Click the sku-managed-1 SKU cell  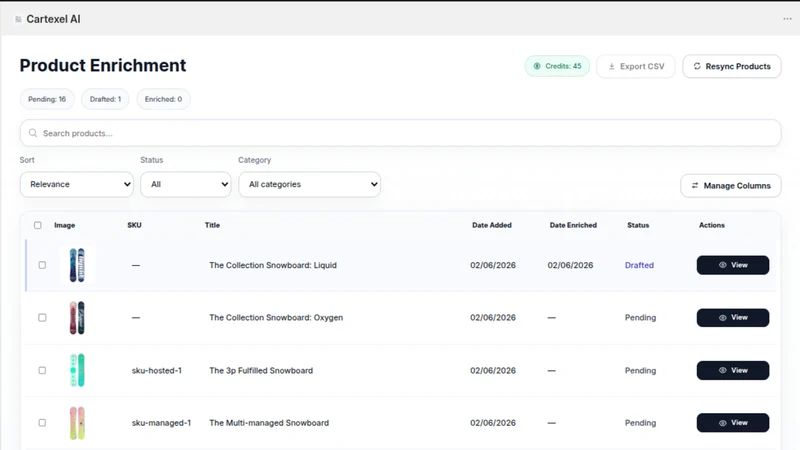pos(161,423)
